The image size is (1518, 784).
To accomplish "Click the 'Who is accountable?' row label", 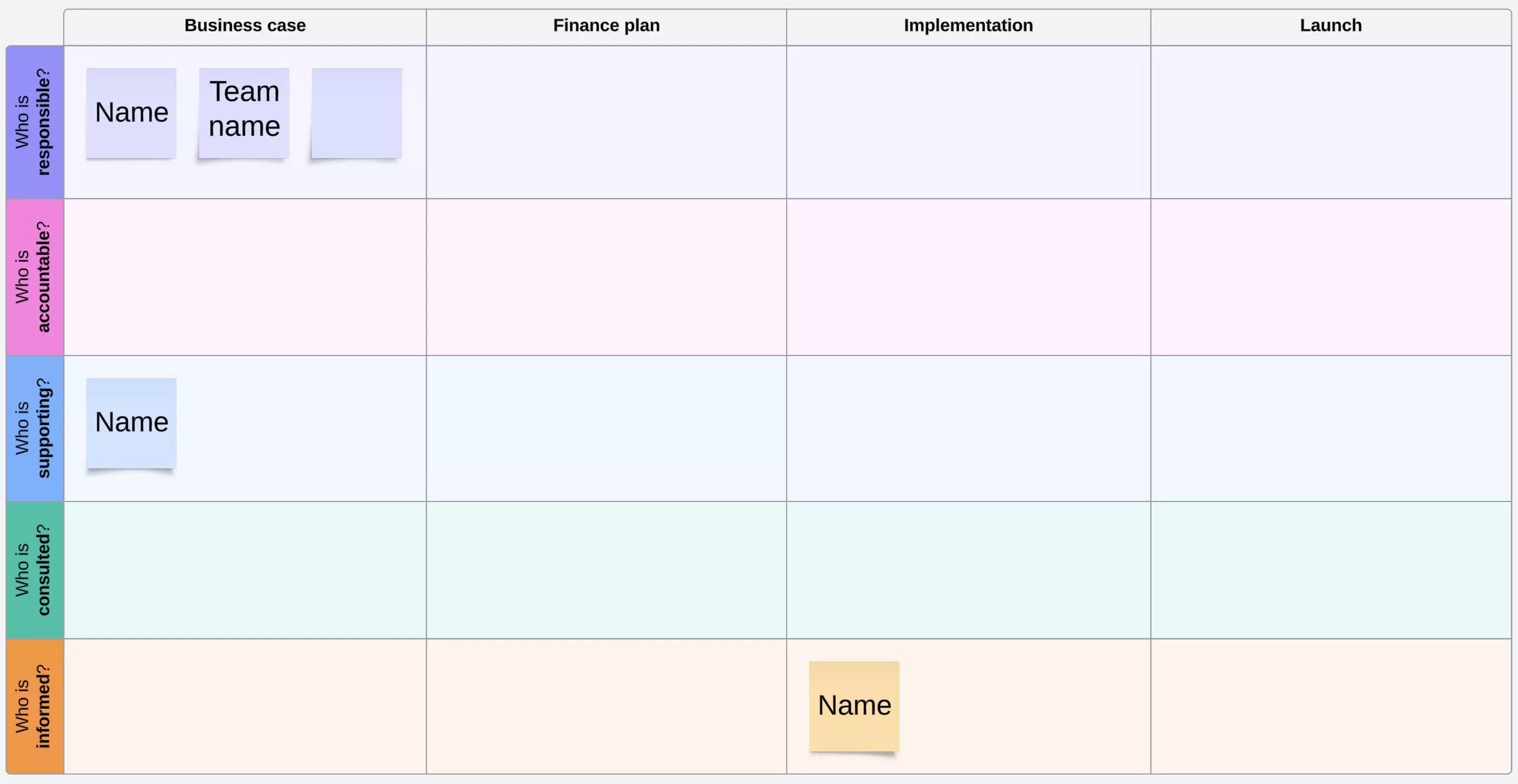I will coord(34,277).
